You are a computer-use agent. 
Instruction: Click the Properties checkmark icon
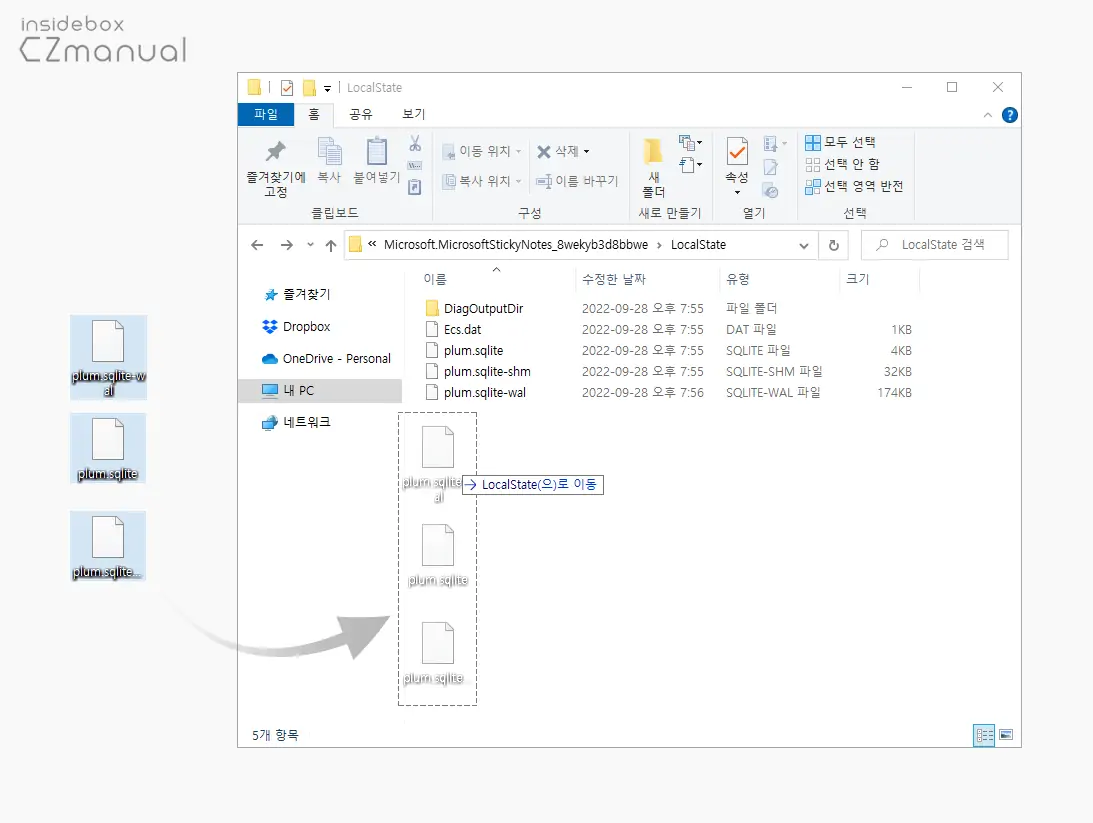click(x=737, y=151)
